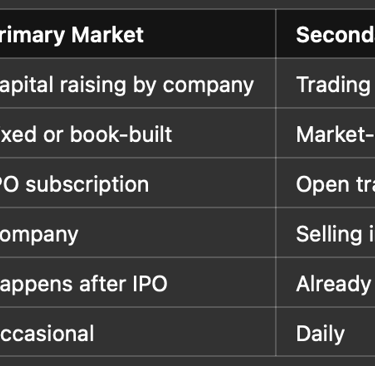This screenshot has height=366, width=375.
Task: Click the 'Company' cell in primary column
Action: click(138, 232)
